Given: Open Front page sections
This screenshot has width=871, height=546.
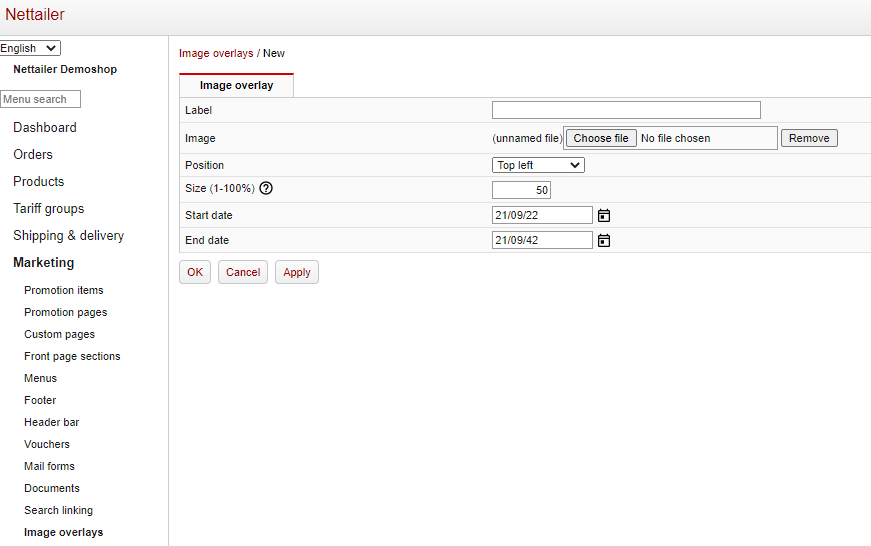Looking at the screenshot, I should click(72, 357).
